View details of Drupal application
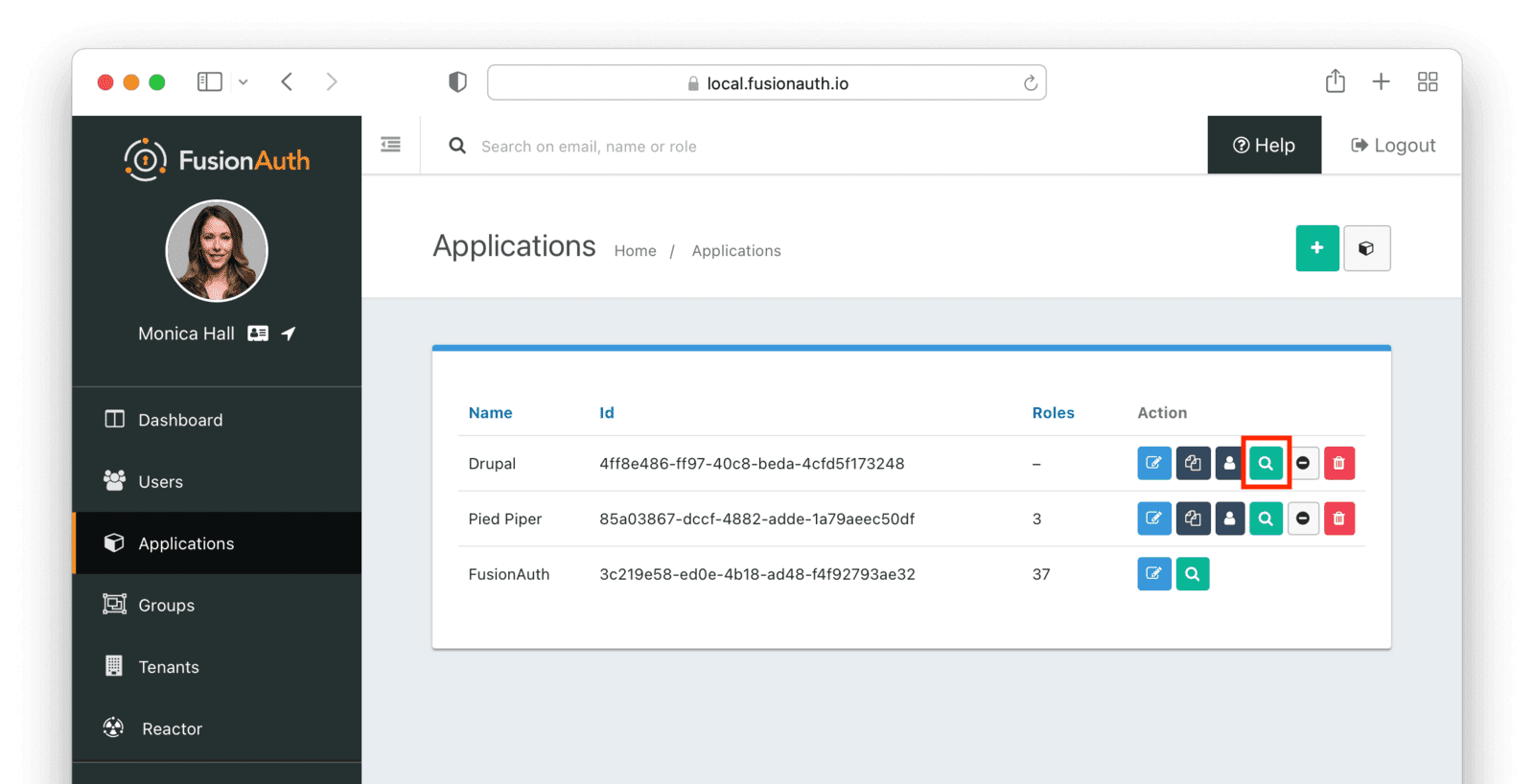 tap(1266, 463)
